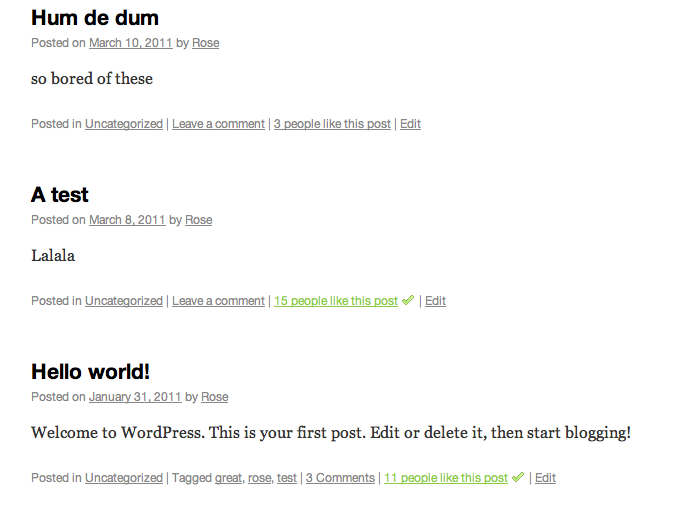Open the "Hum de dum" post title
Viewport: 692px width, 509px height.
[95, 18]
